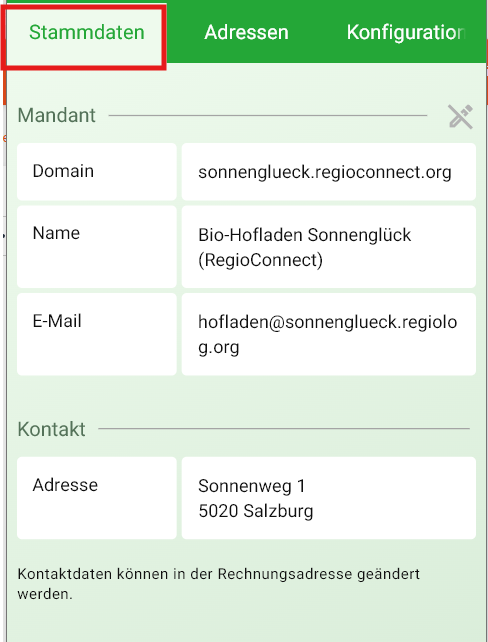Click the g.org line of e-mail

click(219, 348)
